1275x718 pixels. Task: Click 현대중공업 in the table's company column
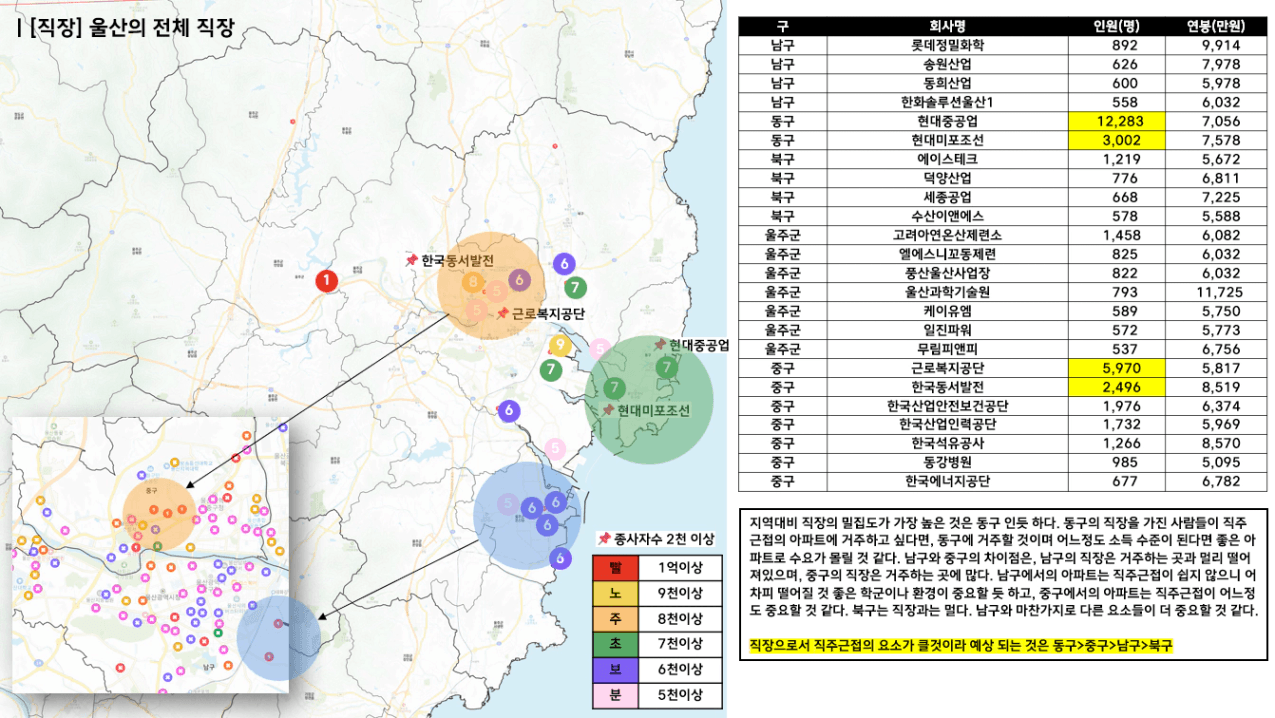point(947,122)
